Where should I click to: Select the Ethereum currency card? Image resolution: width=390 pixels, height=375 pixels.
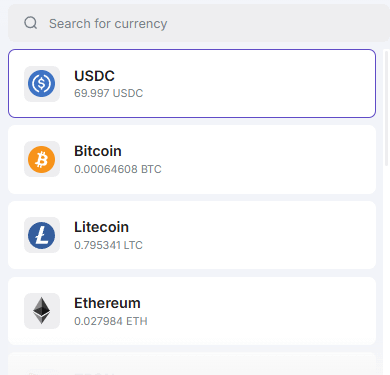[x=192, y=311]
